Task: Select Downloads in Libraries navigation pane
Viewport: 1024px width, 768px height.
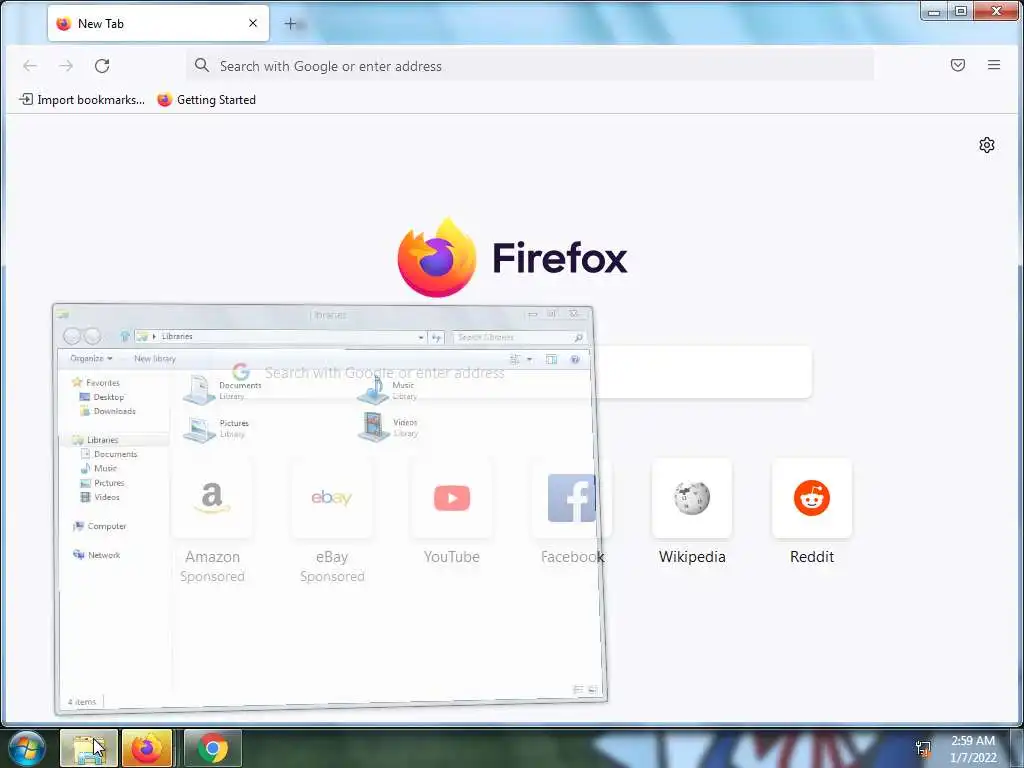Action: [108, 411]
